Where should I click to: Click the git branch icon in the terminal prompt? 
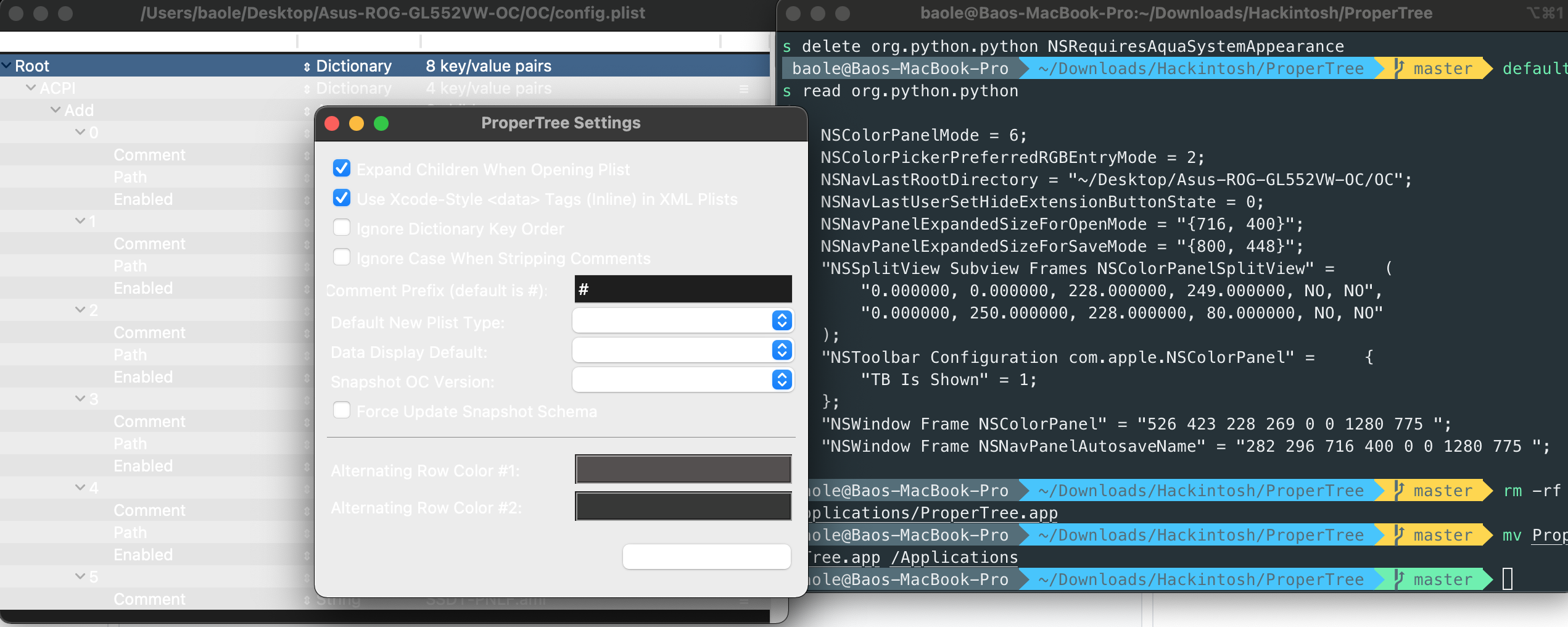[x=1399, y=68]
